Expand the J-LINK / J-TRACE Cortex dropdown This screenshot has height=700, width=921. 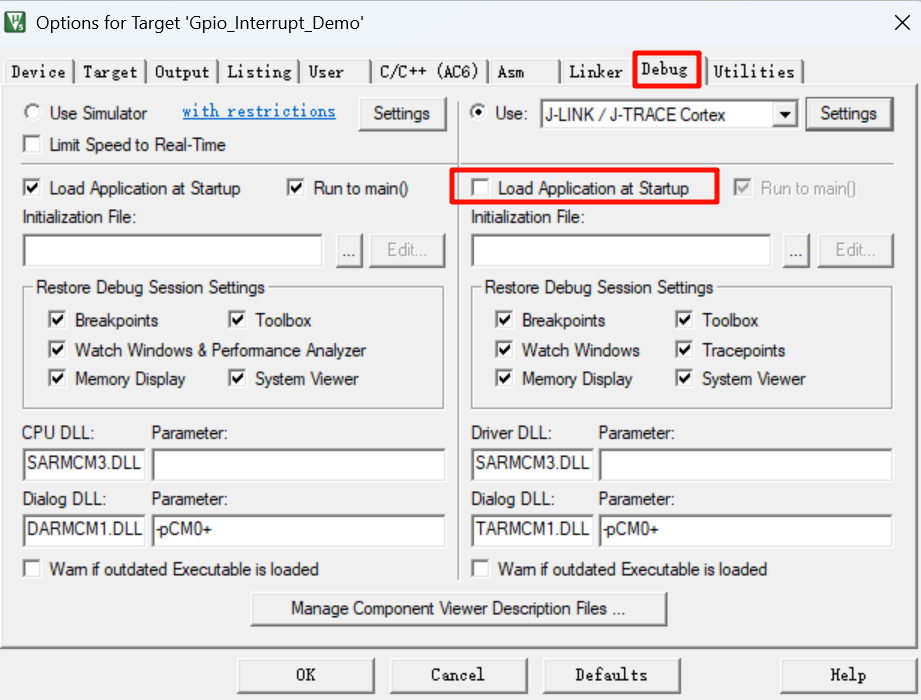pyautogui.click(x=785, y=114)
